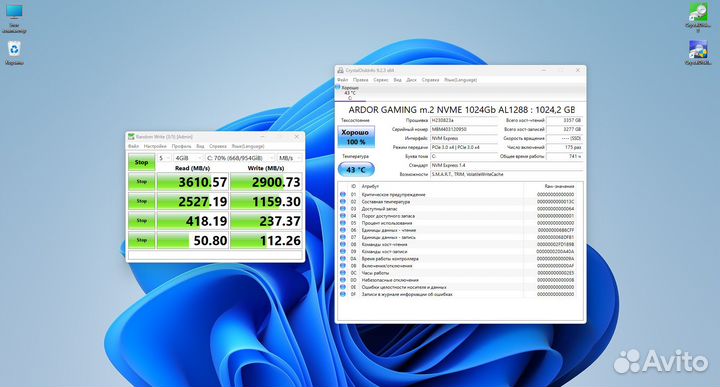Click the Возможности field with S.M.A.R.T., TRIM

click(506, 174)
